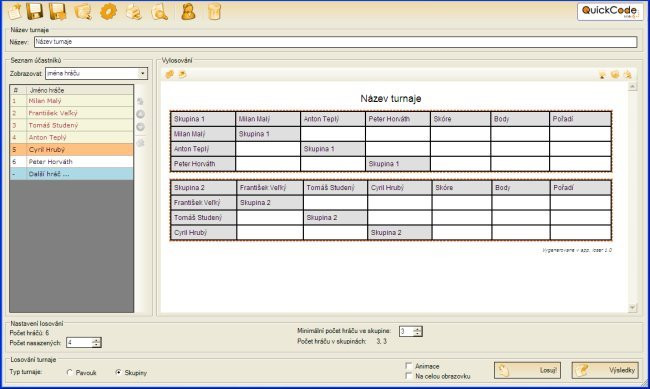650x389 pixels.
Task: Click Body header in Skupina 1 table
Action: 520,119
